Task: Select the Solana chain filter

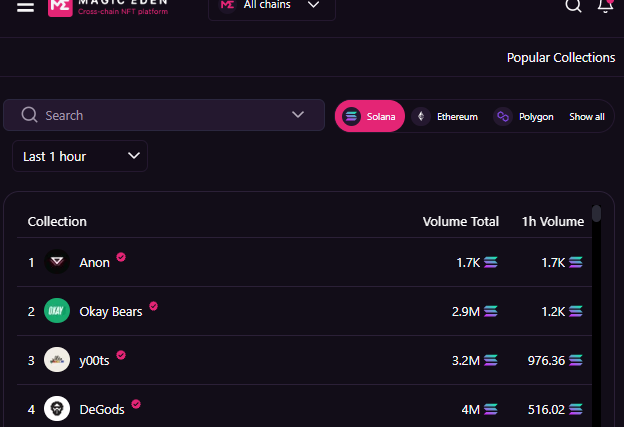Action: click(x=370, y=116)
